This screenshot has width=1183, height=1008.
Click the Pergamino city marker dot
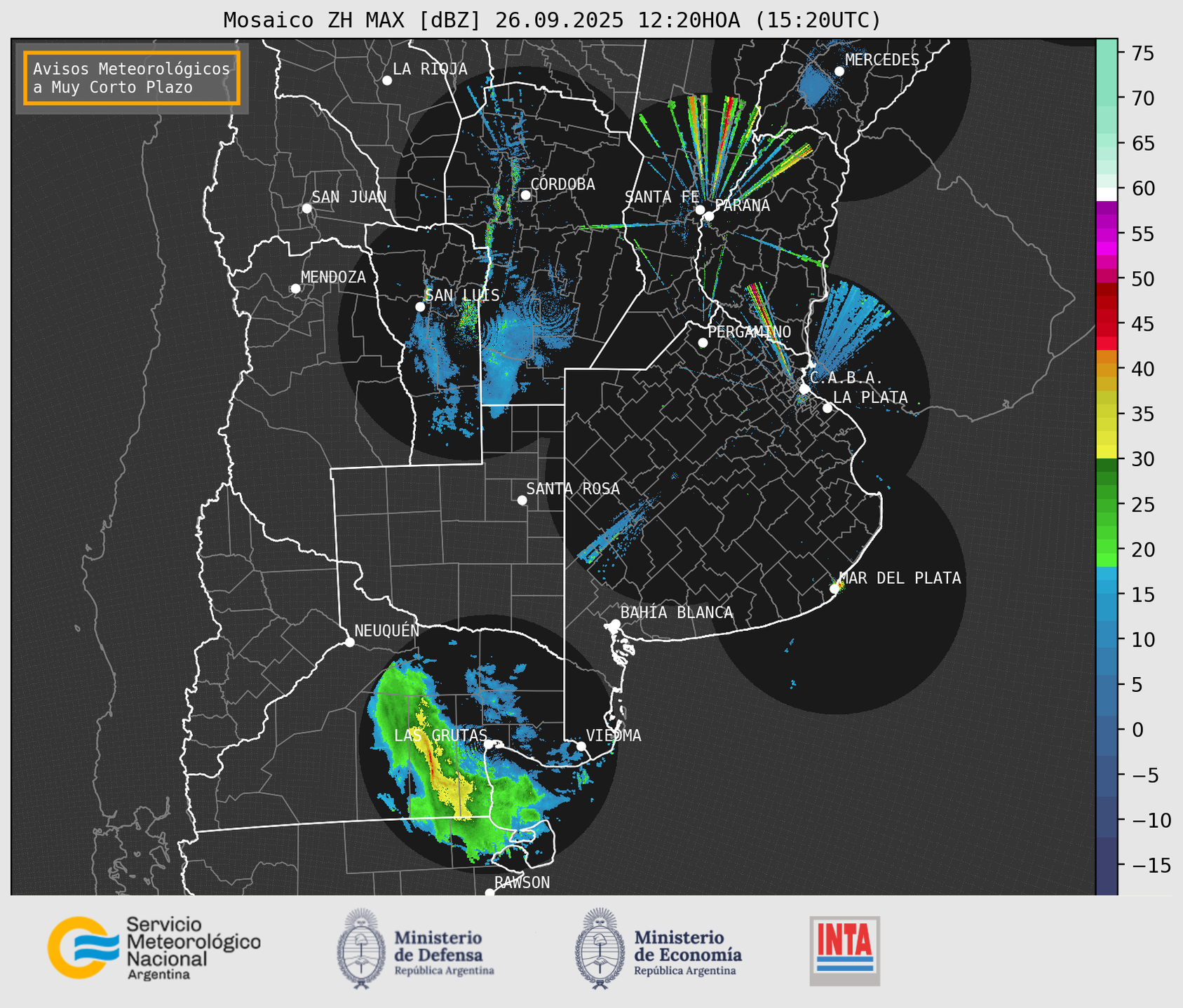click(703, 343)
